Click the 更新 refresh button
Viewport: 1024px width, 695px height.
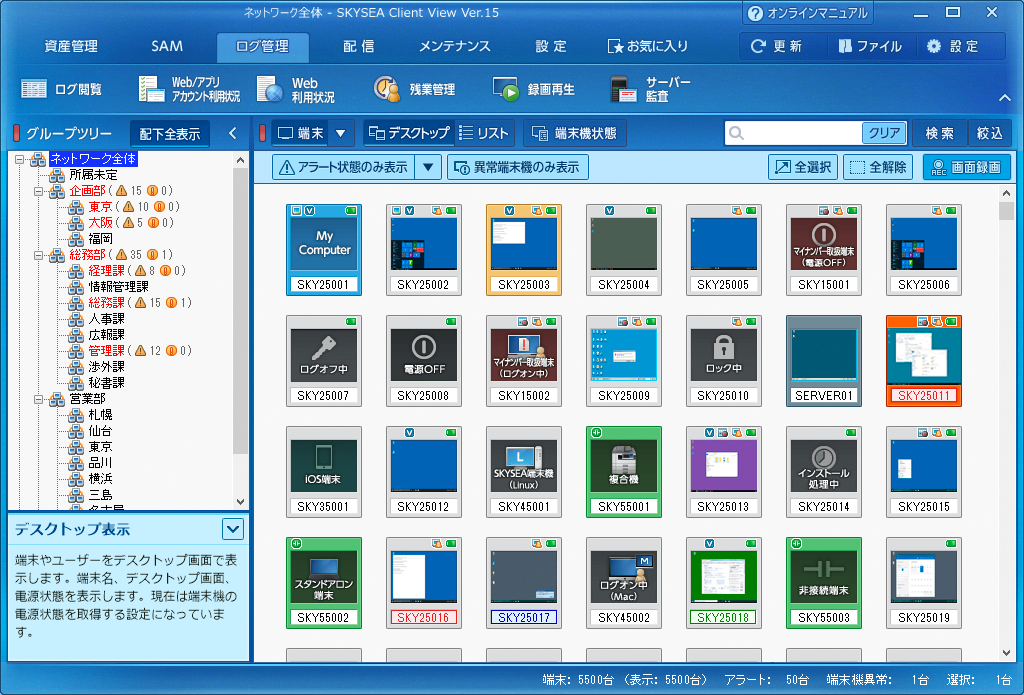coord(776,46)
